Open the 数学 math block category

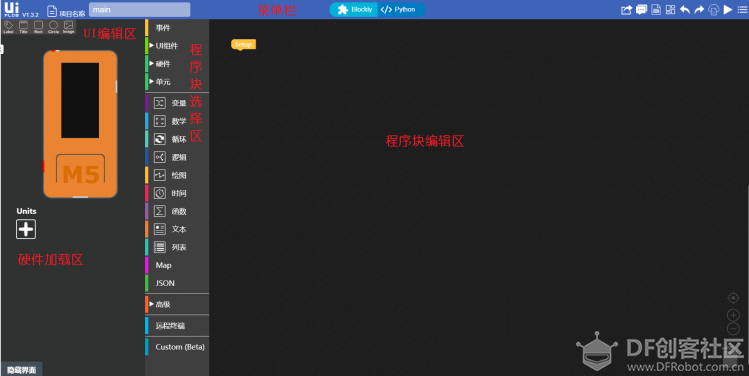177,121
